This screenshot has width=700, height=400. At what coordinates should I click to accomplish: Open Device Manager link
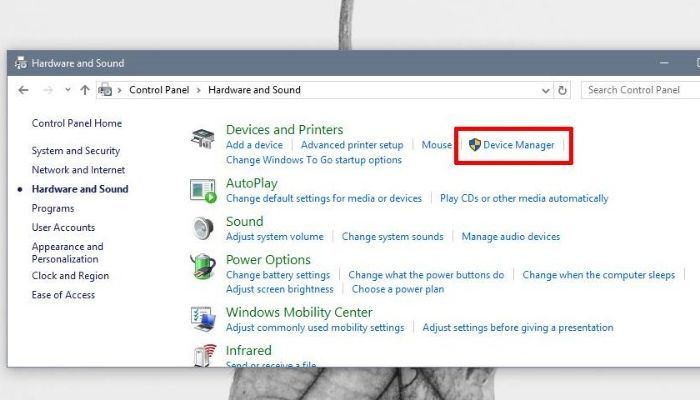[x=518, y=145]
